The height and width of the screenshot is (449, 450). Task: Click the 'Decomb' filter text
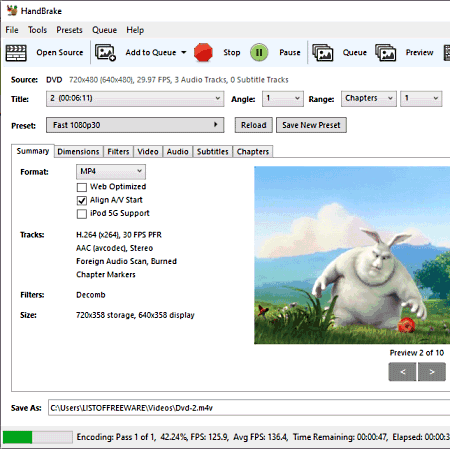[x=91, y=295]
